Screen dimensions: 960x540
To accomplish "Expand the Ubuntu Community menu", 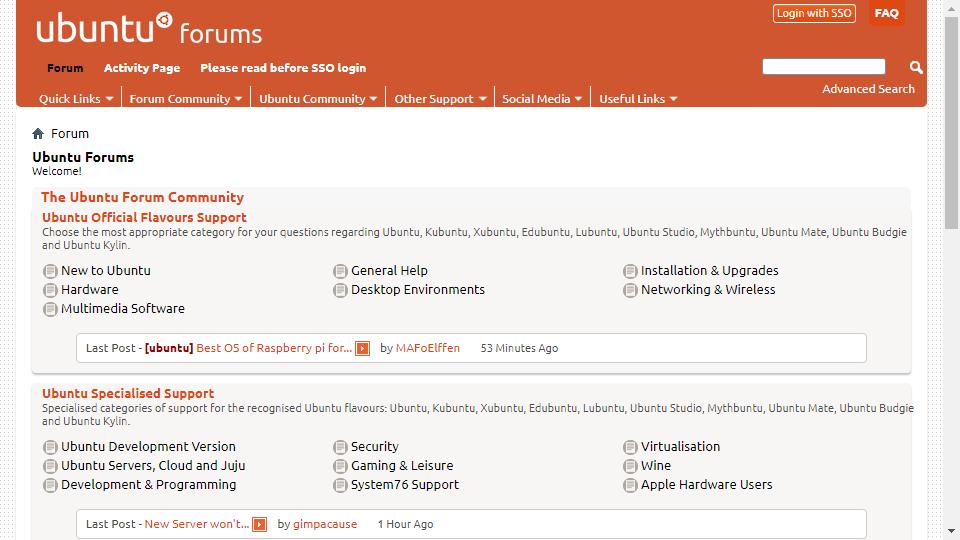I will 318,99.
